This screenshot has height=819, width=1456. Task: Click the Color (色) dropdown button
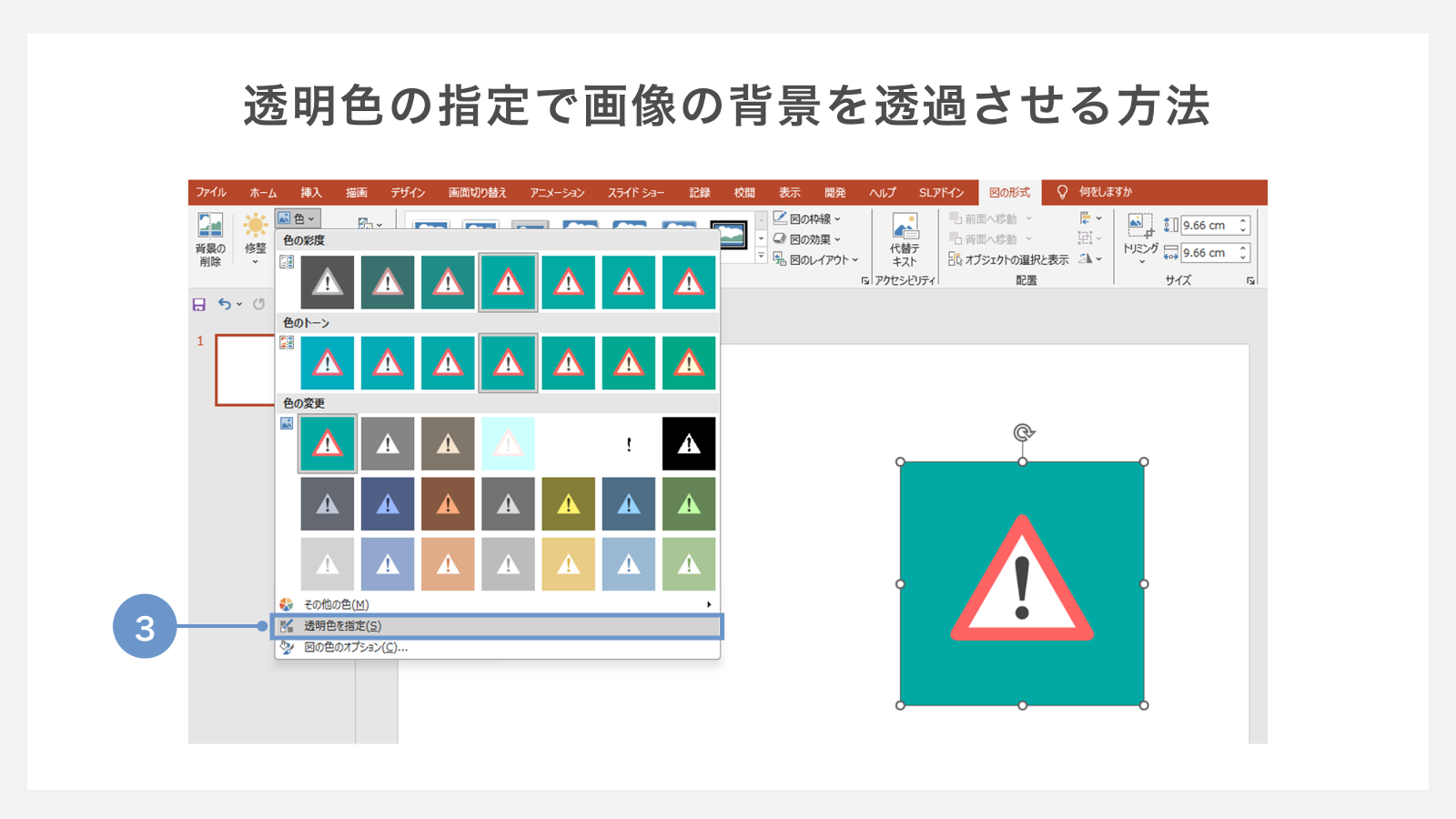coord(298,218)
